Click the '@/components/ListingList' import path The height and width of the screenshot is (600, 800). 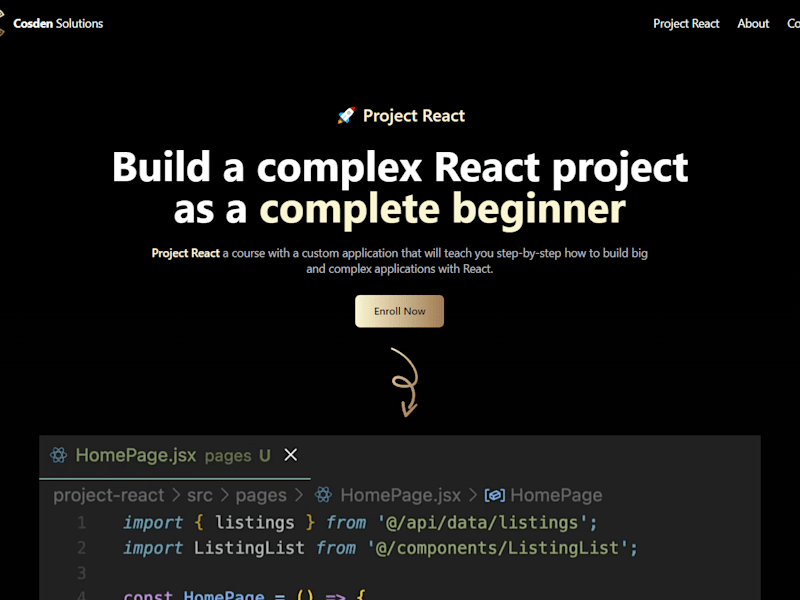(x=497, y=548)
